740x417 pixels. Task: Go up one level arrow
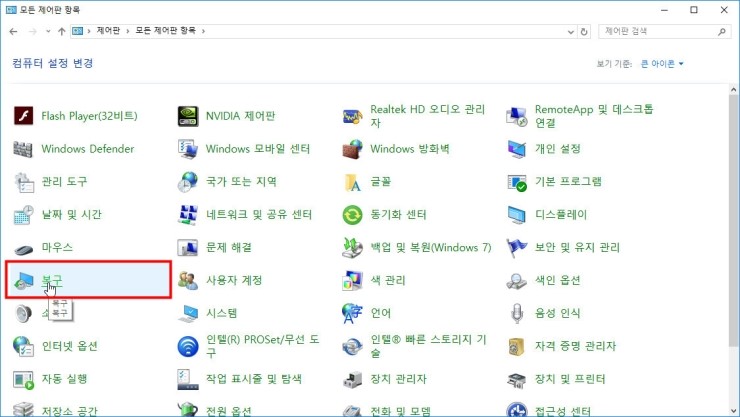pyautogui.click(x=61, y=32)
